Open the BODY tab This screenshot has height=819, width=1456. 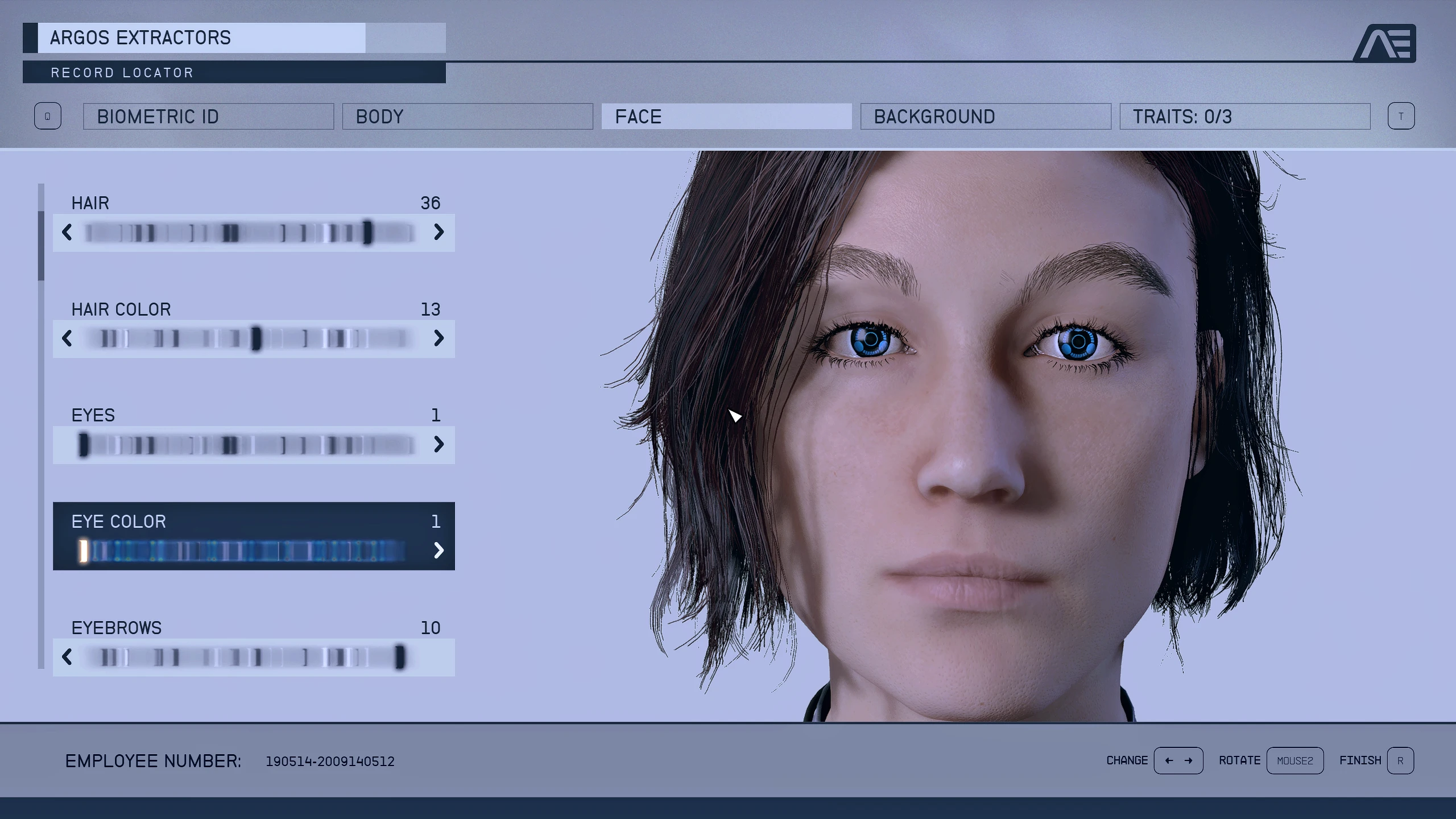tap(467, 117)
